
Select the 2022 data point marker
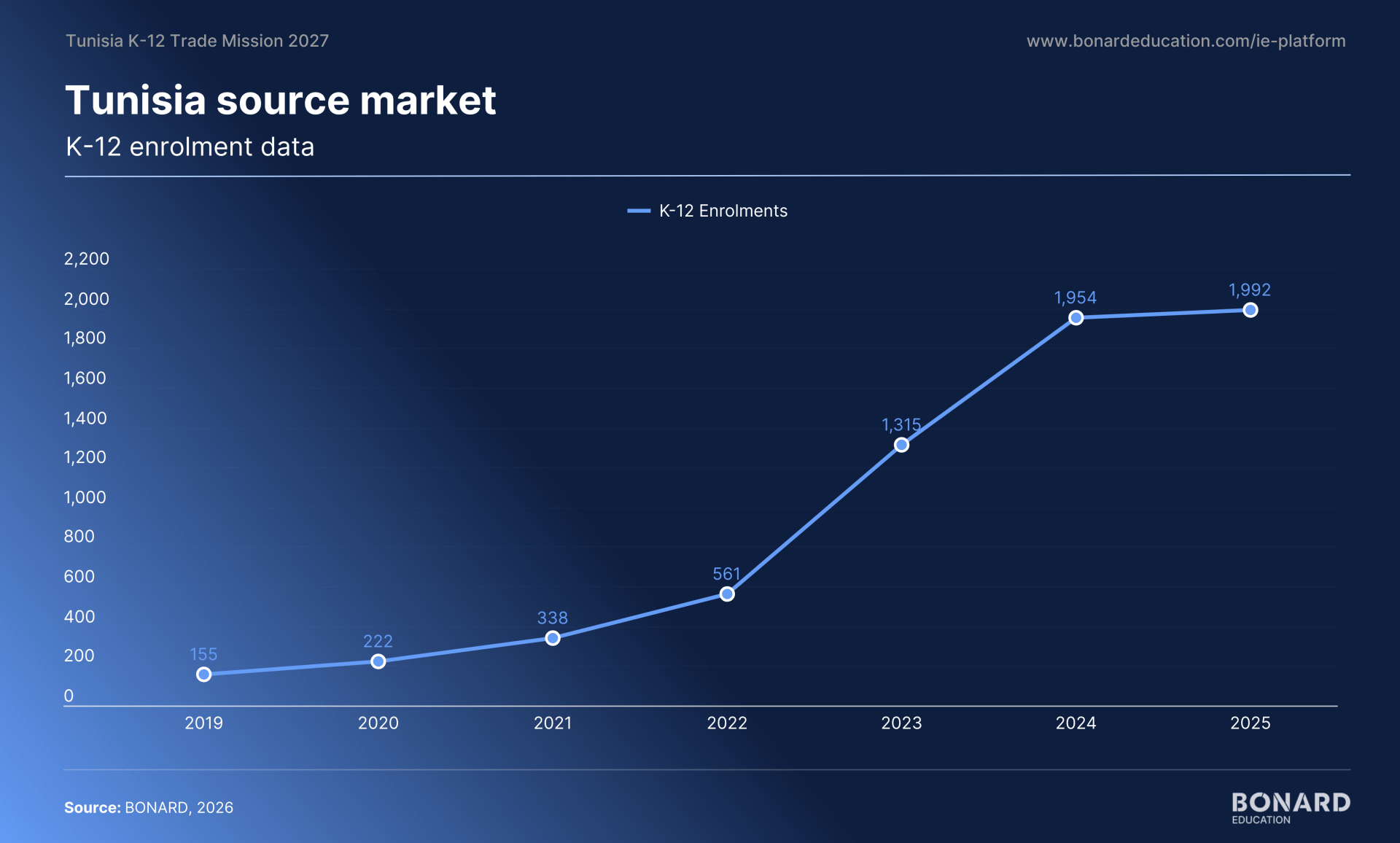click(x=727, y=594)
